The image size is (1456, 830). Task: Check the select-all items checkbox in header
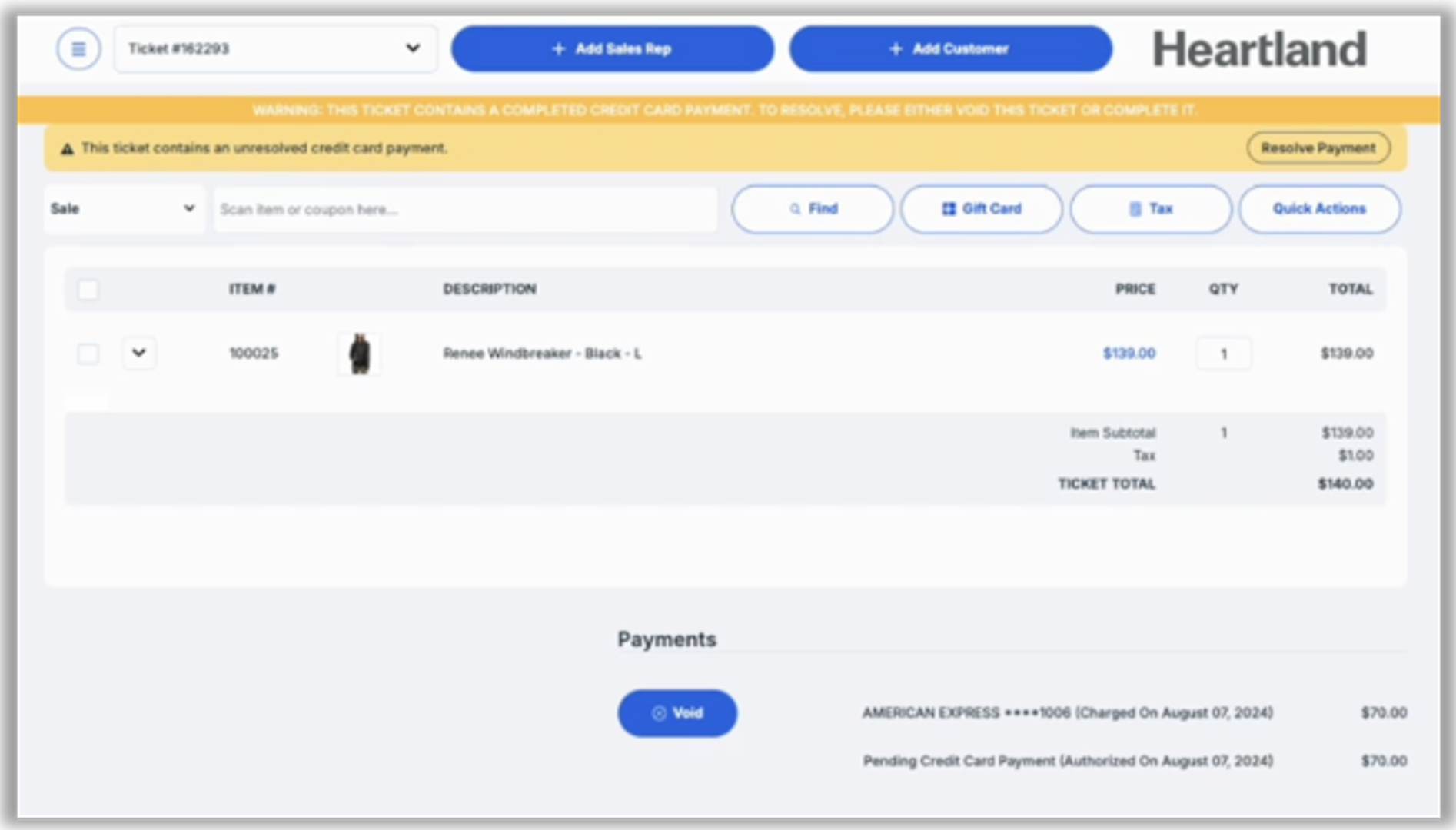click(88, 290)
